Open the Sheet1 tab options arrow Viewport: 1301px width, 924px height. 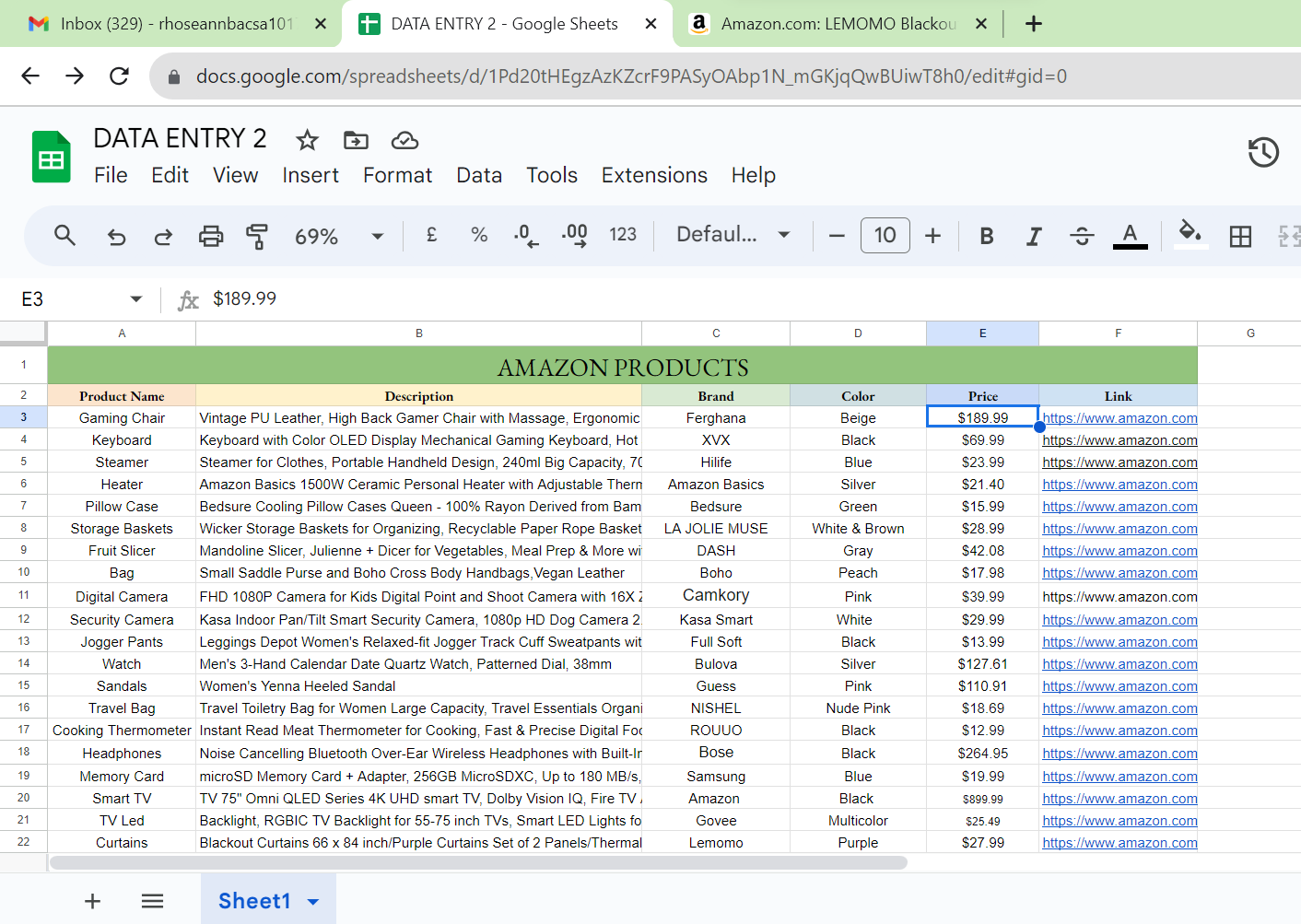tap(313, 902)
